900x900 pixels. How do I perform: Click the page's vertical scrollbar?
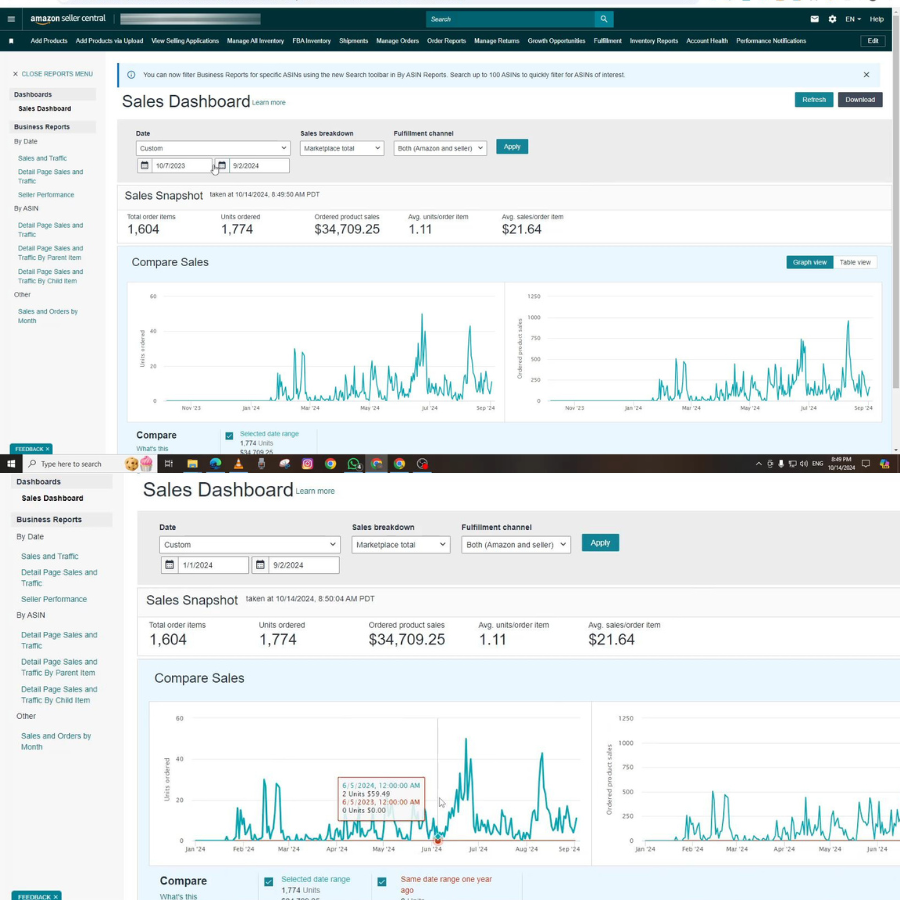pos(896,201)
